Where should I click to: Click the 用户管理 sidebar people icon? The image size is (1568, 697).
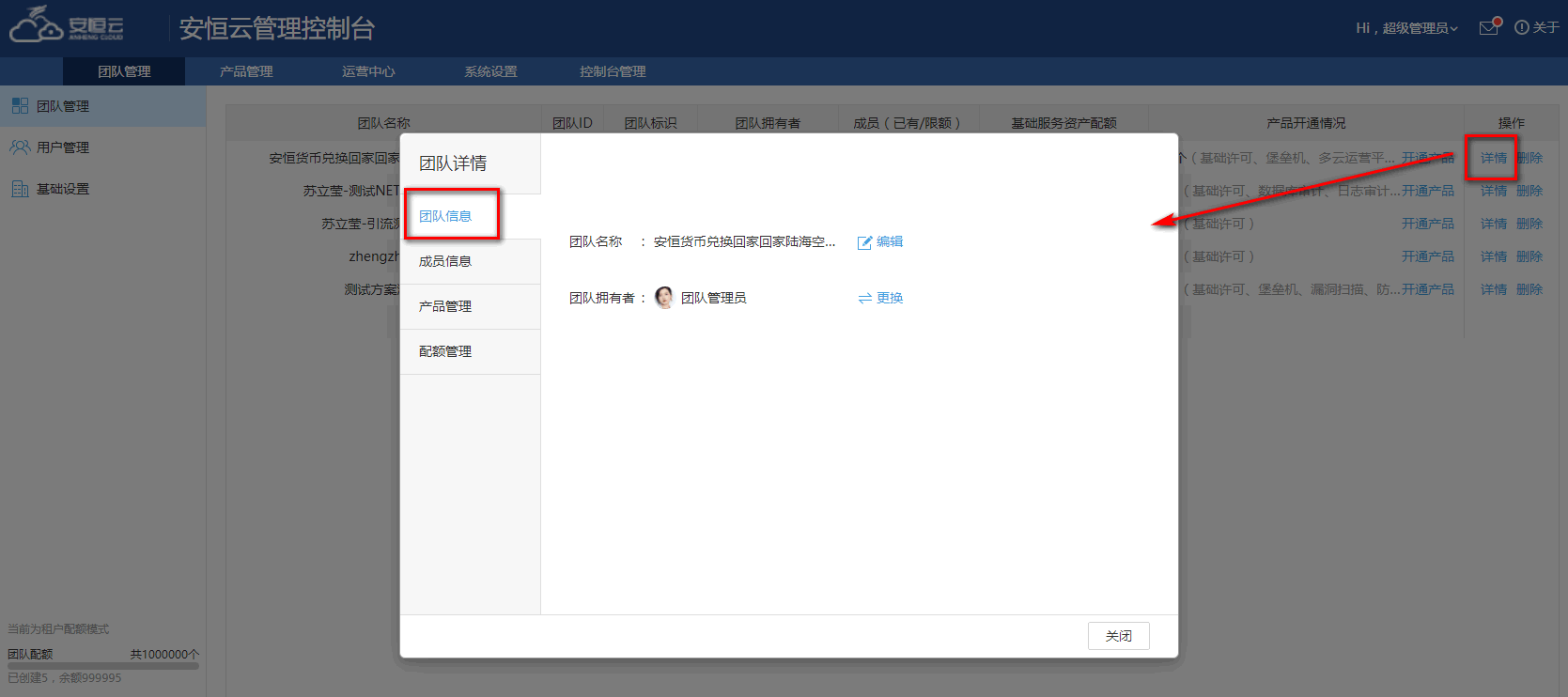pos(20,147)
